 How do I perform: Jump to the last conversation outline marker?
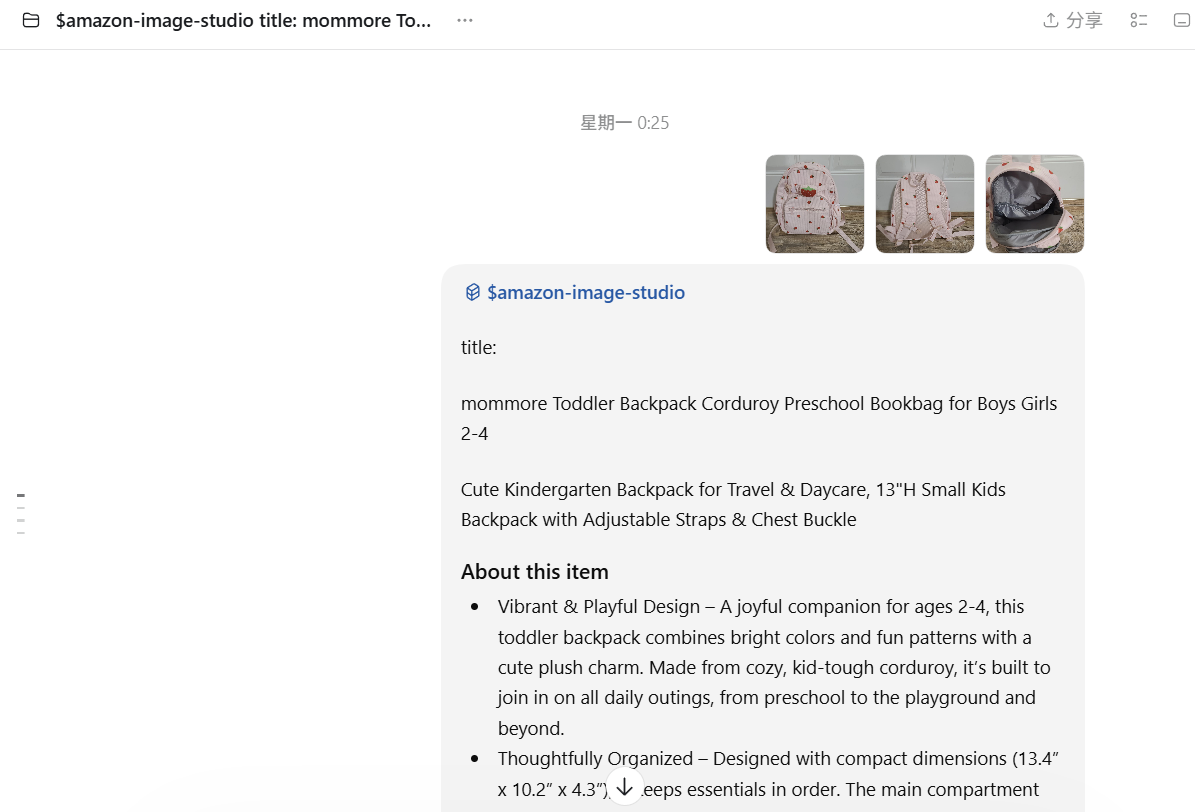coord(21,533)
